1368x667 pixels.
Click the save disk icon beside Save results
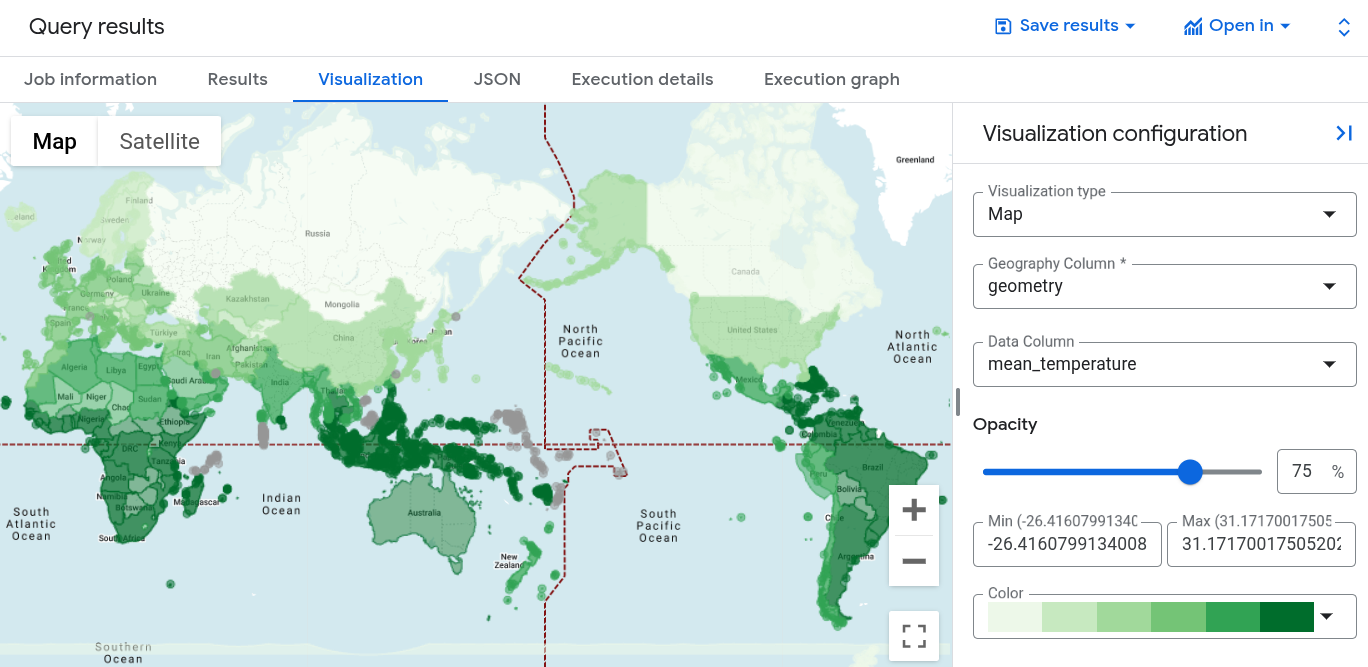click(x=1002, y=25)
